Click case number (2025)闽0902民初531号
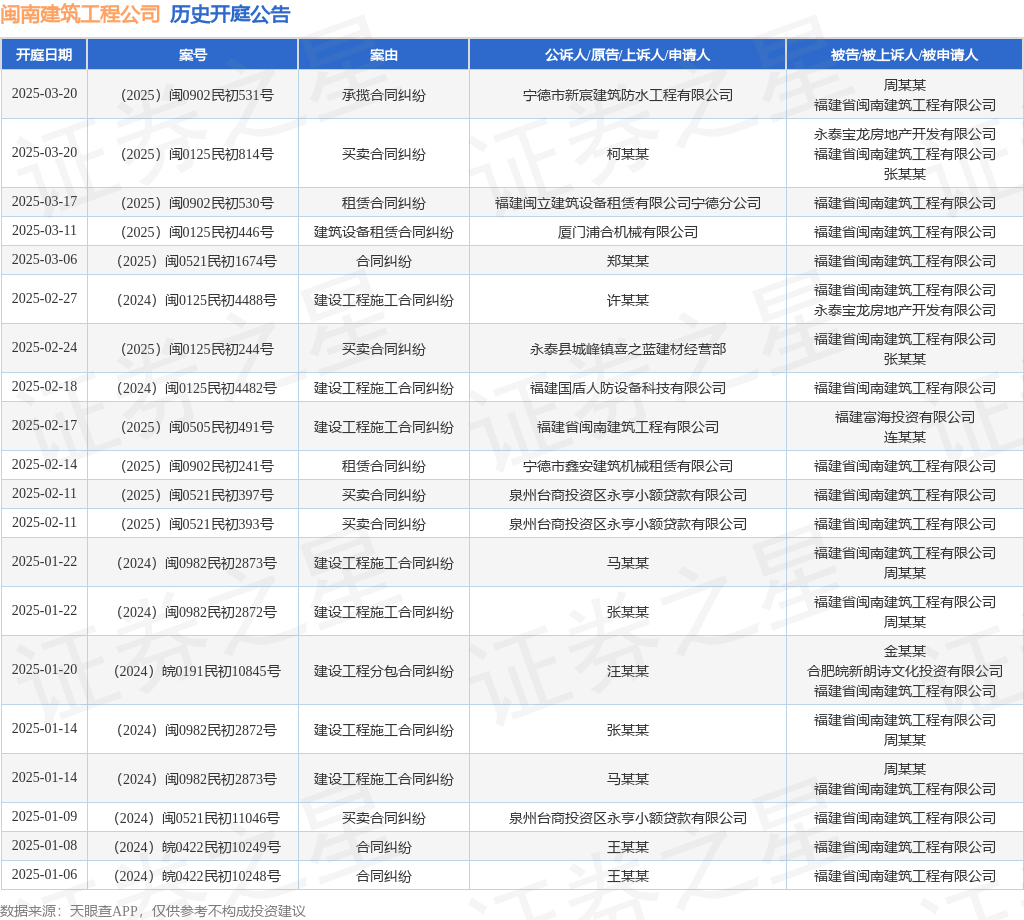 click(x=197, y=95)
